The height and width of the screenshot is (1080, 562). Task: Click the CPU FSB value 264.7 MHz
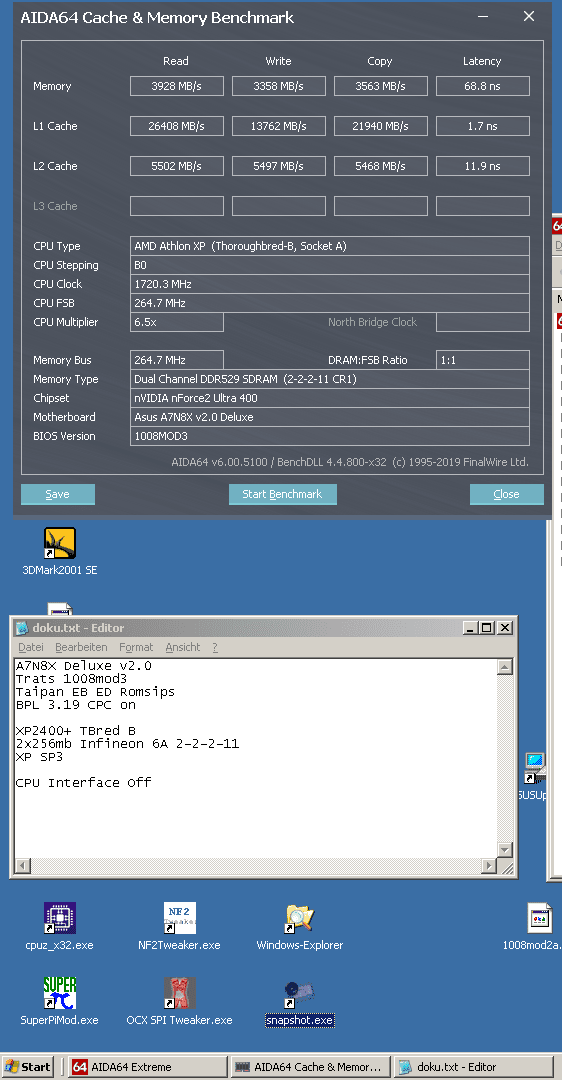coord(330,303)
